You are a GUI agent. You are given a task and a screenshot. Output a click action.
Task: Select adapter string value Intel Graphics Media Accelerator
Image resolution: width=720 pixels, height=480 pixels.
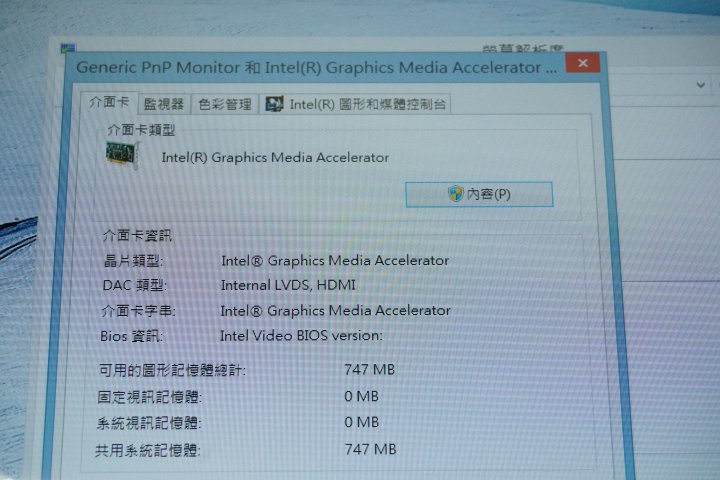335,311
